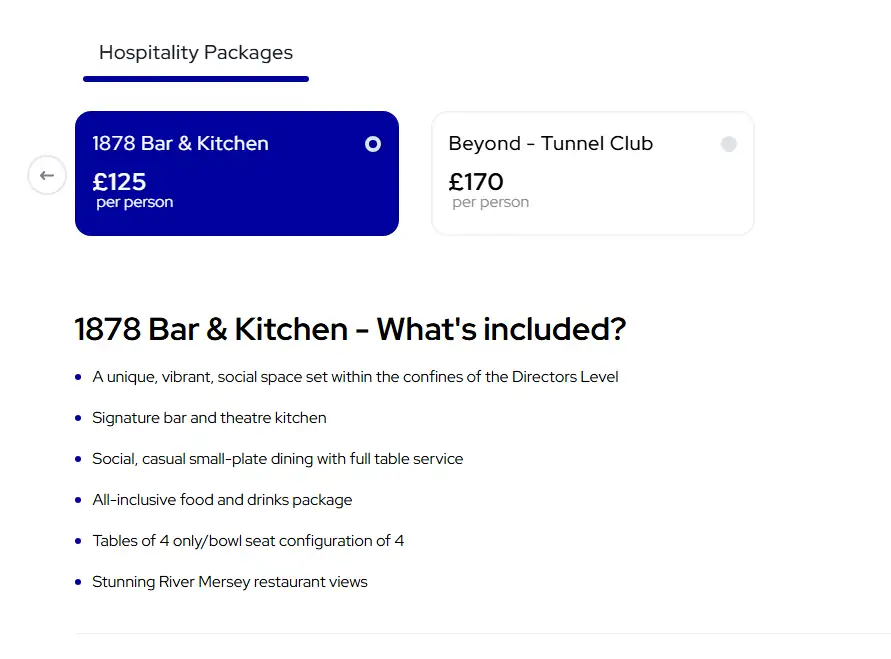Screen dimensions: 891x659
Task: Click the left arrow carousel button
Action: pyautogui.click(x=47, y=176)
